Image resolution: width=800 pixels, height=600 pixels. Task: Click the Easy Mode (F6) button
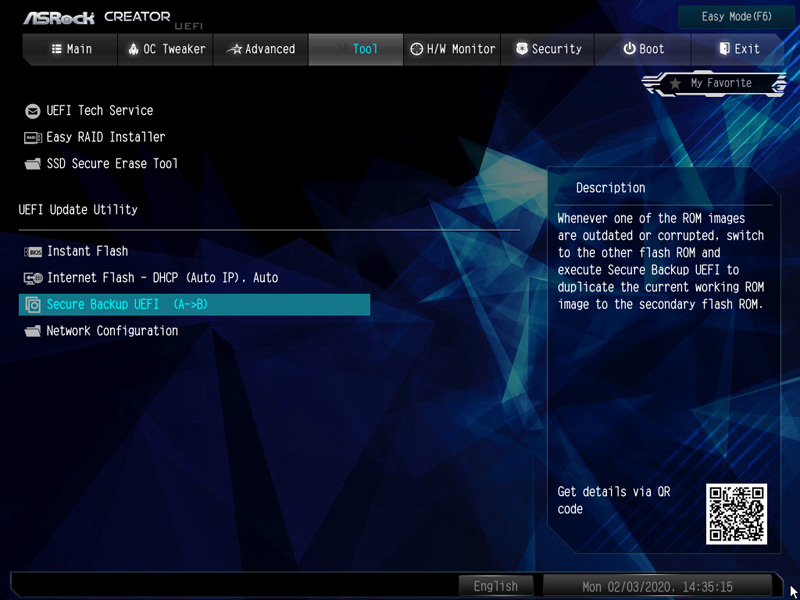736,17
